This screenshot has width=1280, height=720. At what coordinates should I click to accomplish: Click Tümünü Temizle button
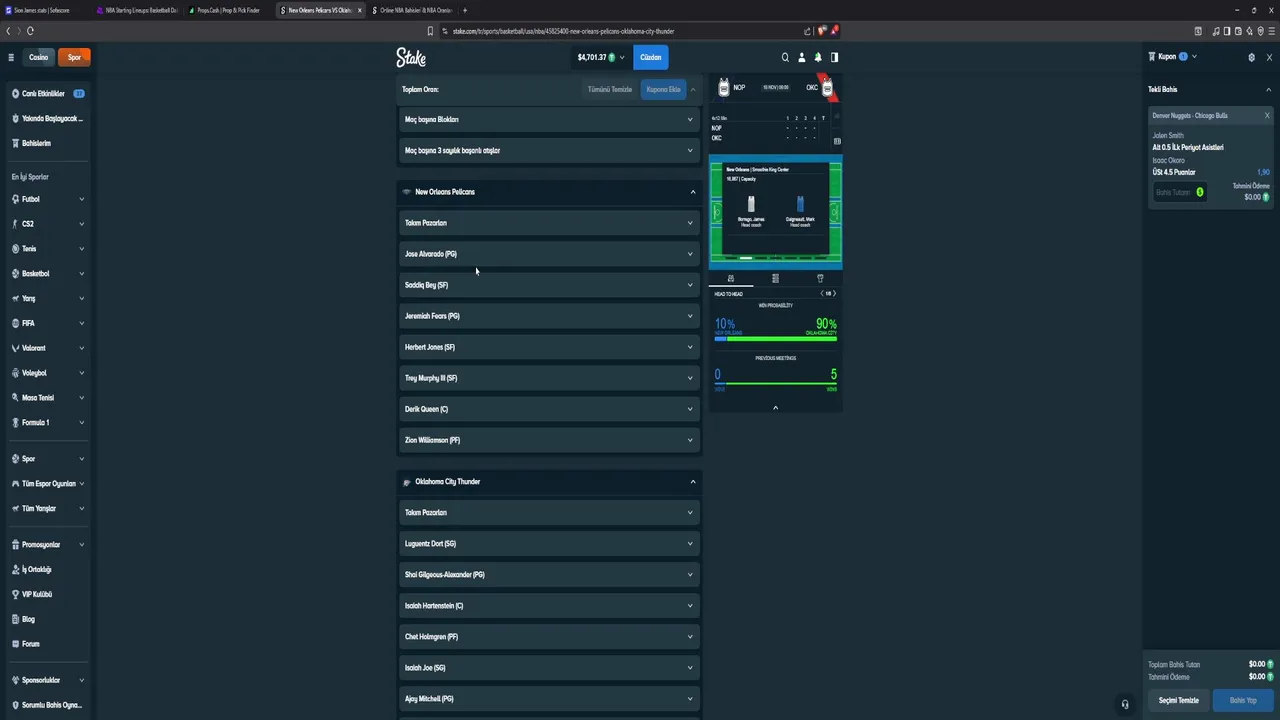pyautogui.click(x=610, y=90)
